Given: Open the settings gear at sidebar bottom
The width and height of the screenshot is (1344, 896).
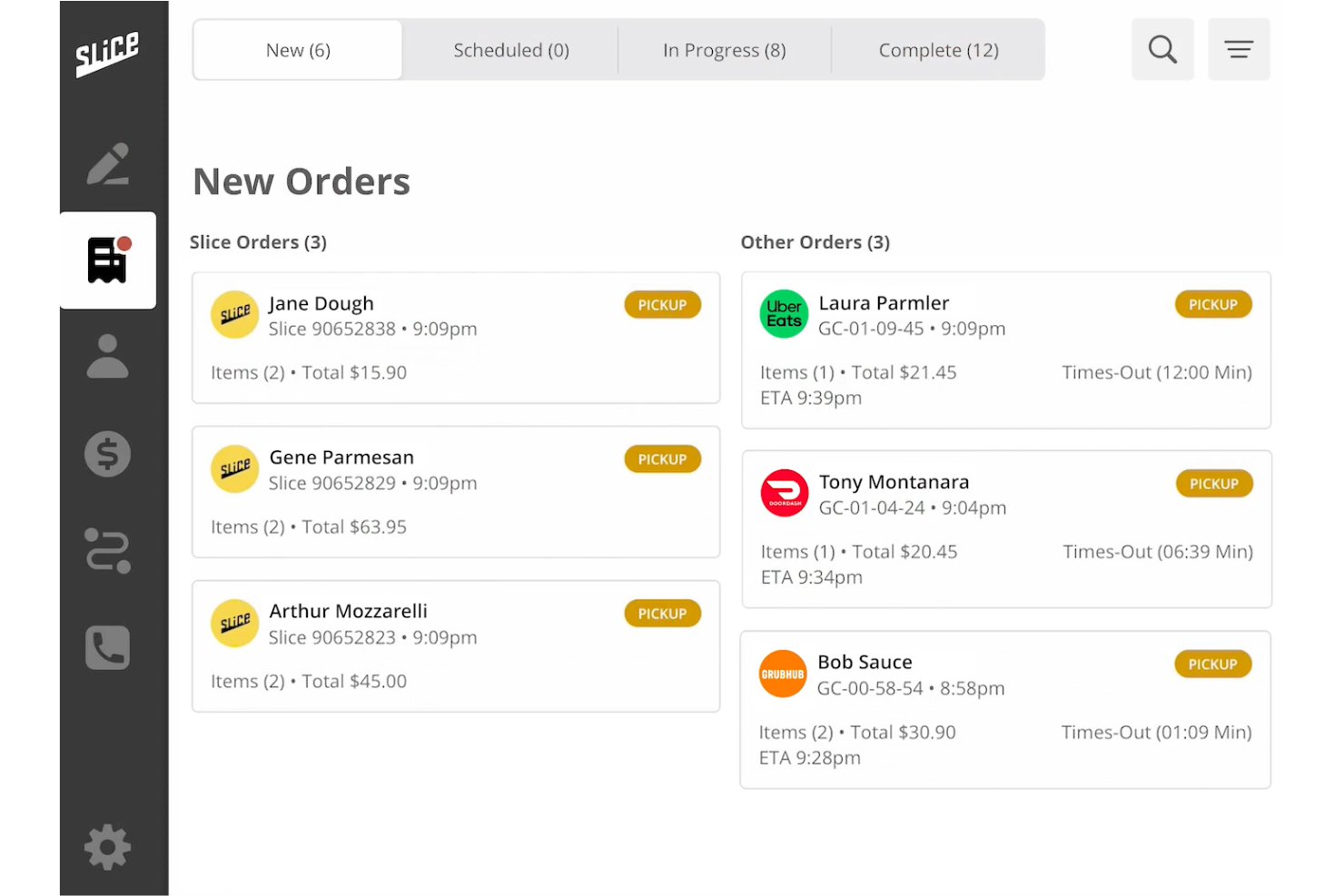Looking at the screenshot, I should coord(108,847).
